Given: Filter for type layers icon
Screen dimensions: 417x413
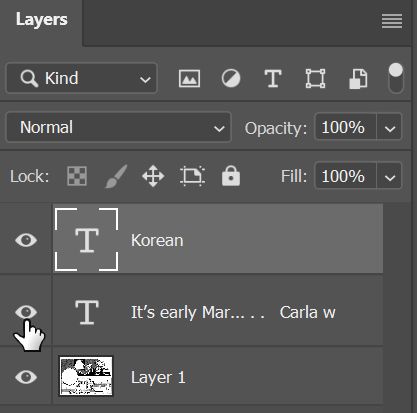Looking at the screenshot, I should (273, 79).
